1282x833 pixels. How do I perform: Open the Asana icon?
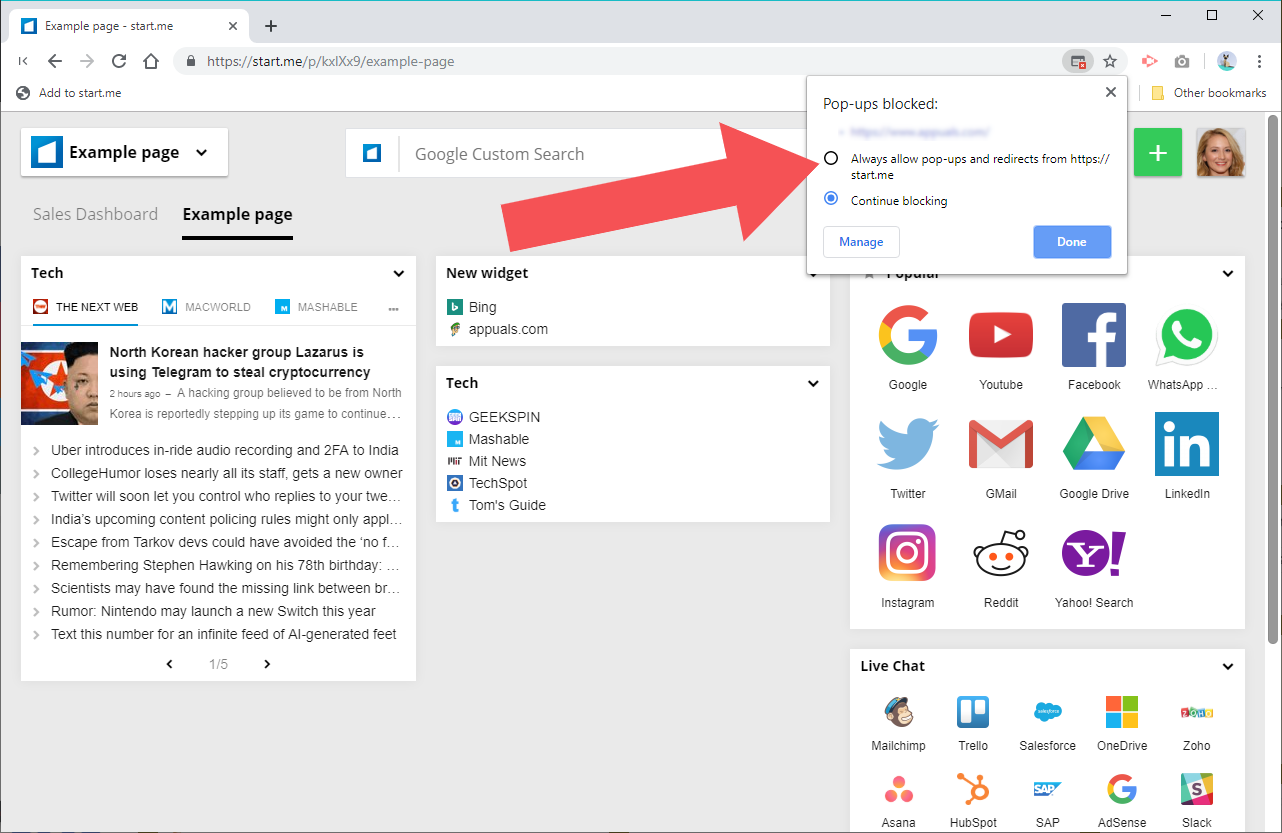tap(898, 789)
